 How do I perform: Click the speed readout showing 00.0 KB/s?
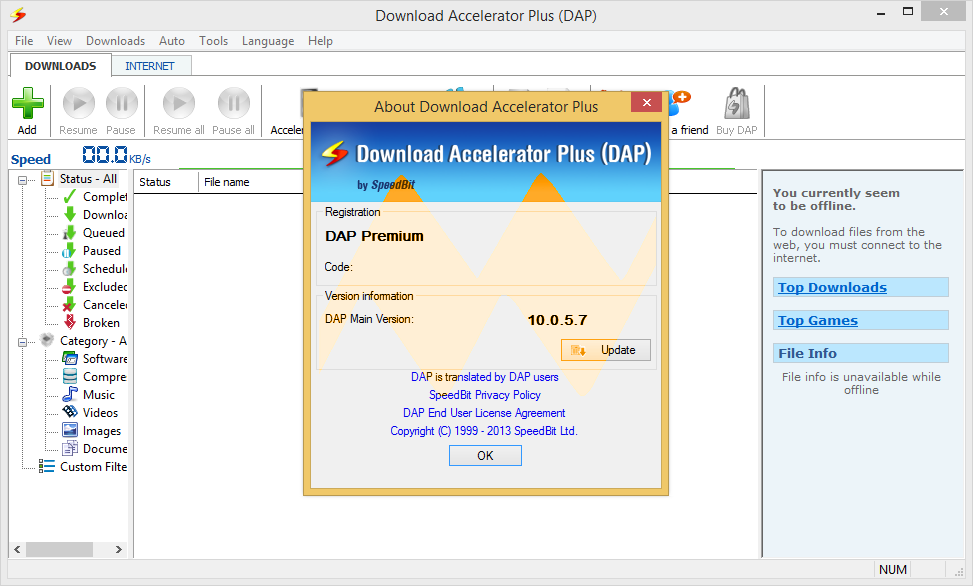[116, 155]
